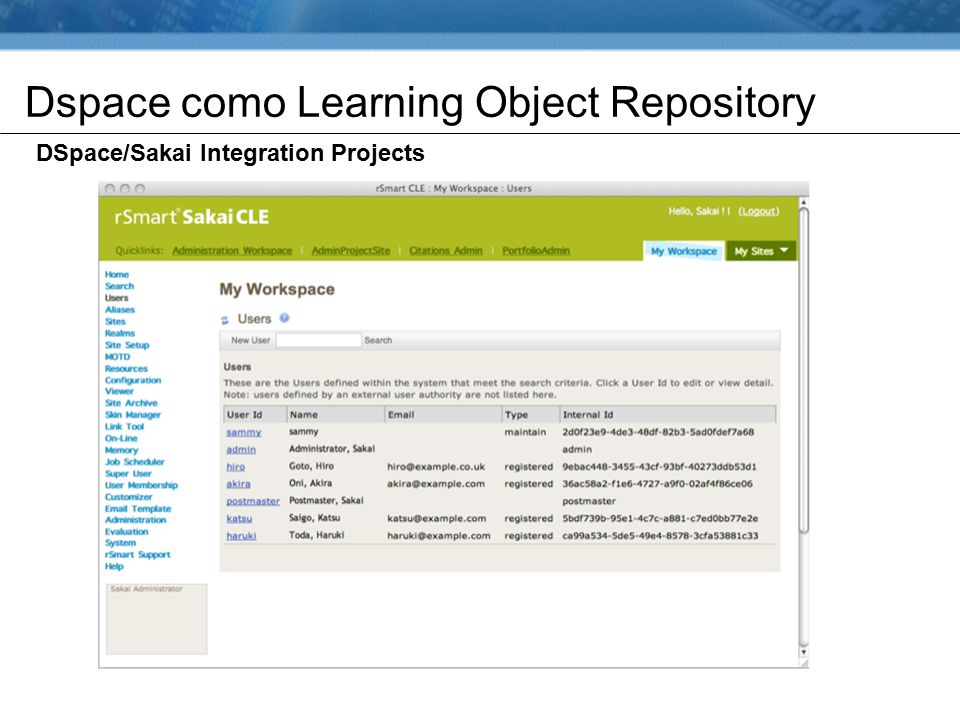
Task: Open the akira user id link
Action: [x=239, y=484]
